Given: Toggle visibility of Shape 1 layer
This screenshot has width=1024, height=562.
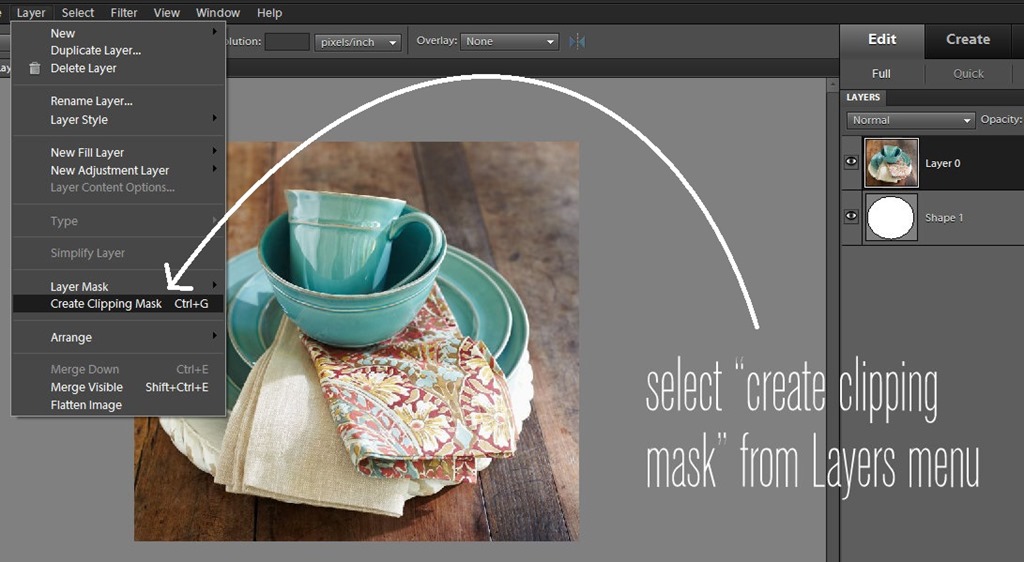Looking at the screenshot, I should coord(851,217).
